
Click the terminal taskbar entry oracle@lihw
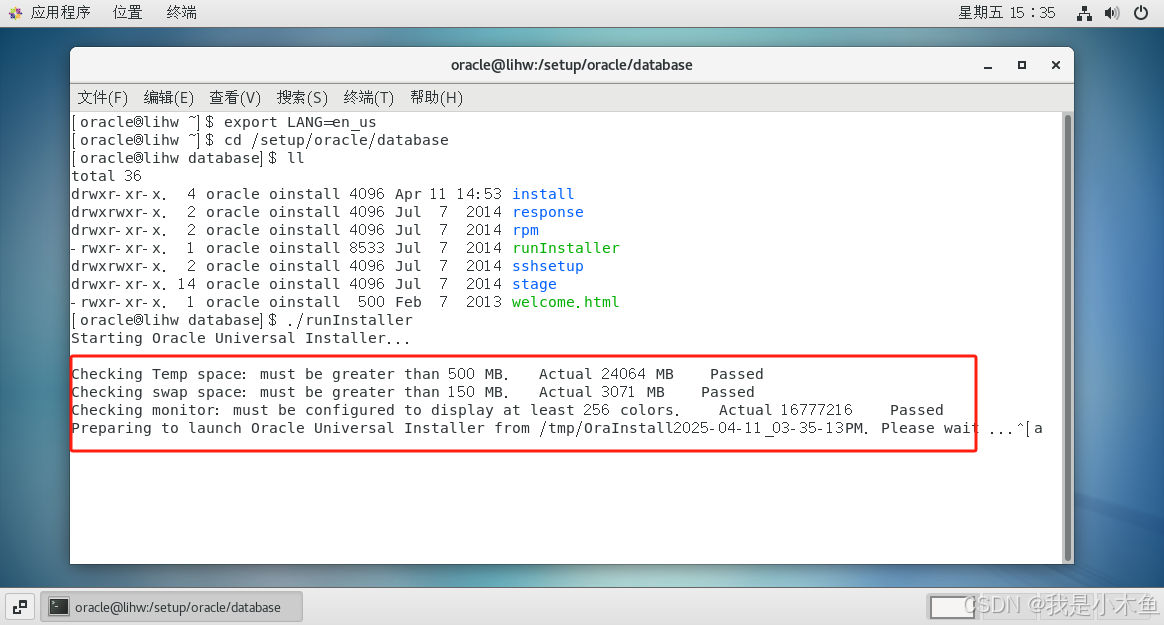point(171,607)
